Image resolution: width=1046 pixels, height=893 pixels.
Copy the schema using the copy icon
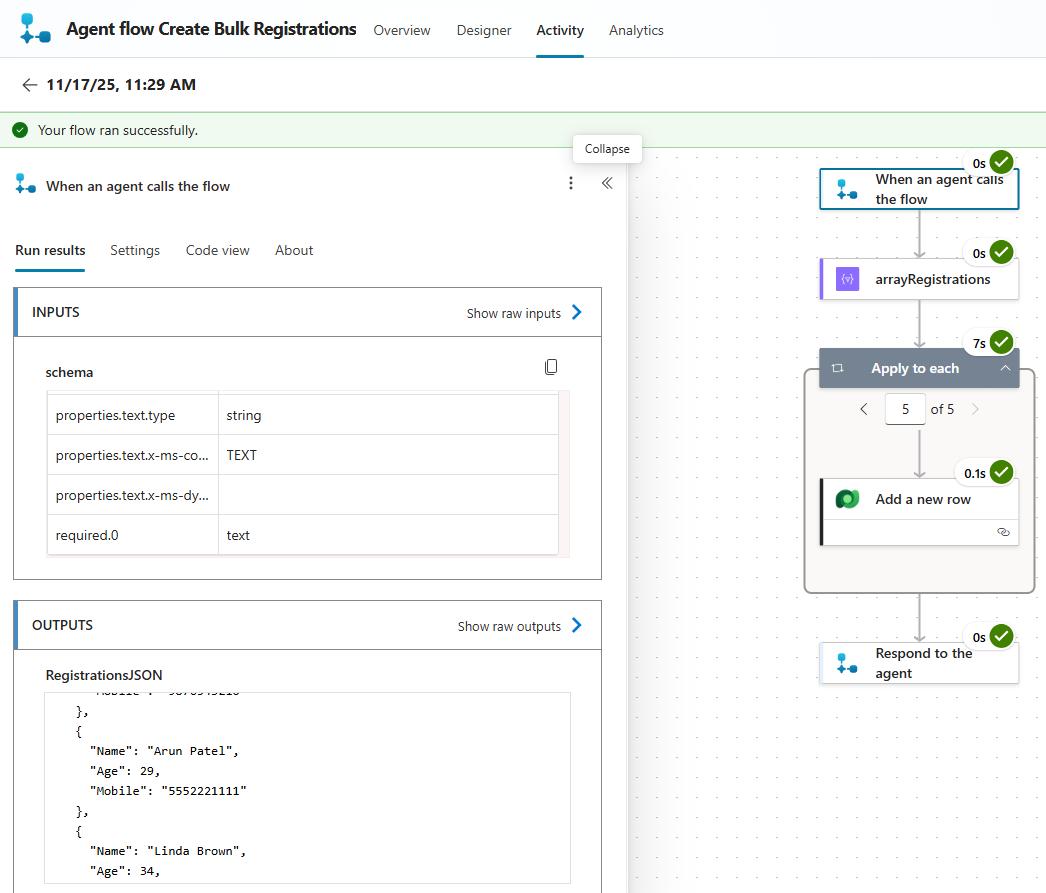[x=551, y=367]
